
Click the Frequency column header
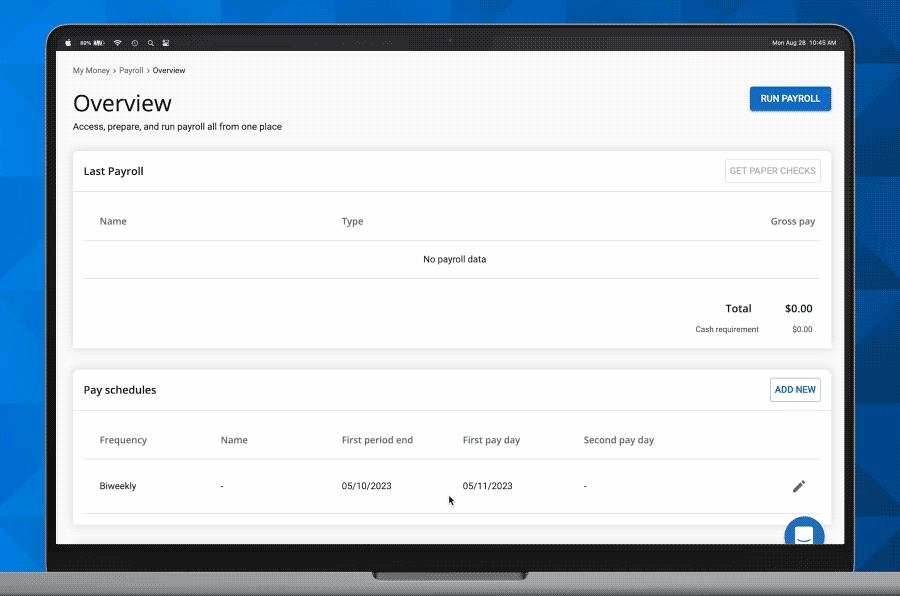pyautogui.click(x=123, y=440)
